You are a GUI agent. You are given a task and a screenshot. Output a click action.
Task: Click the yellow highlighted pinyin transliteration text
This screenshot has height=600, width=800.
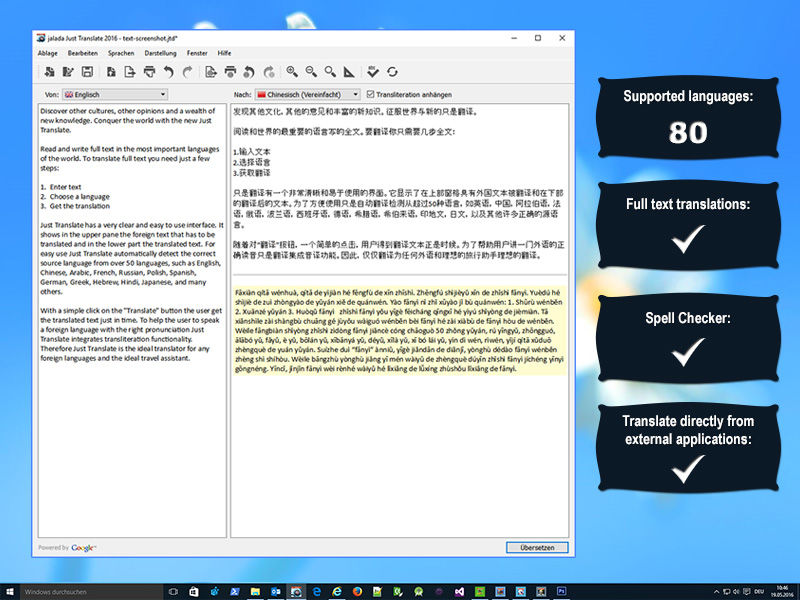point(399,330)
